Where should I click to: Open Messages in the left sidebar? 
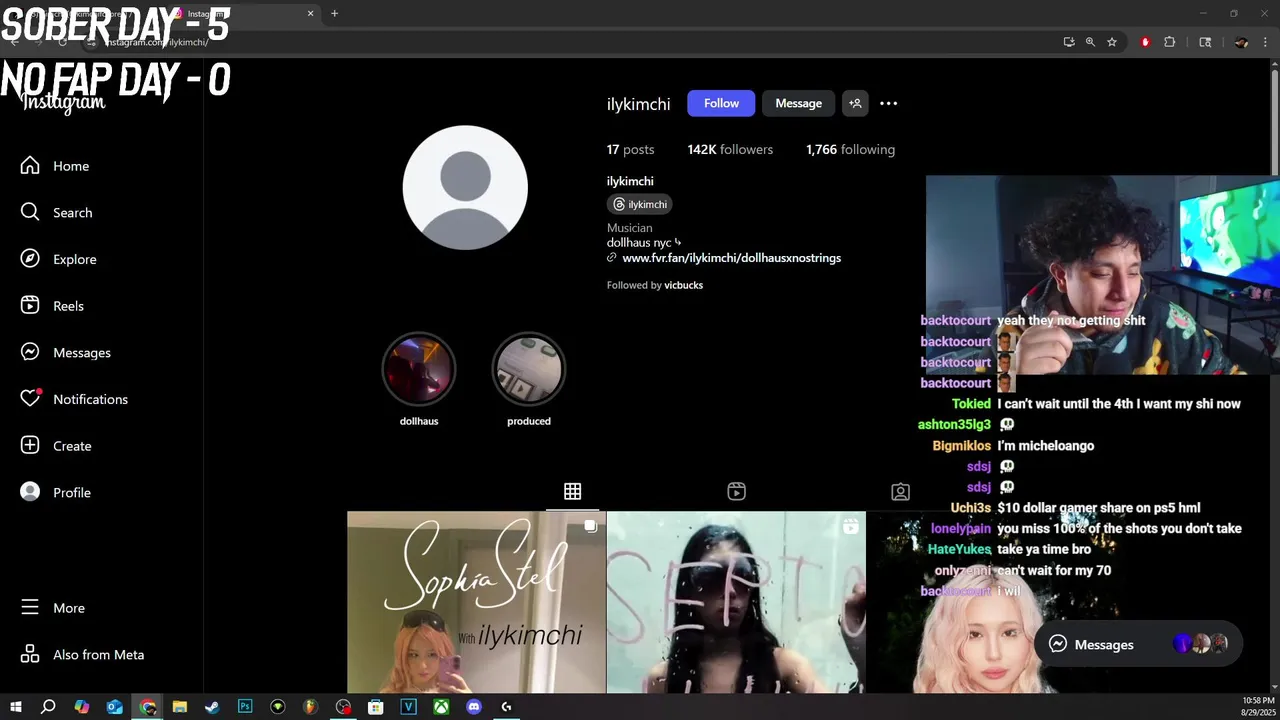pos(65,353)
